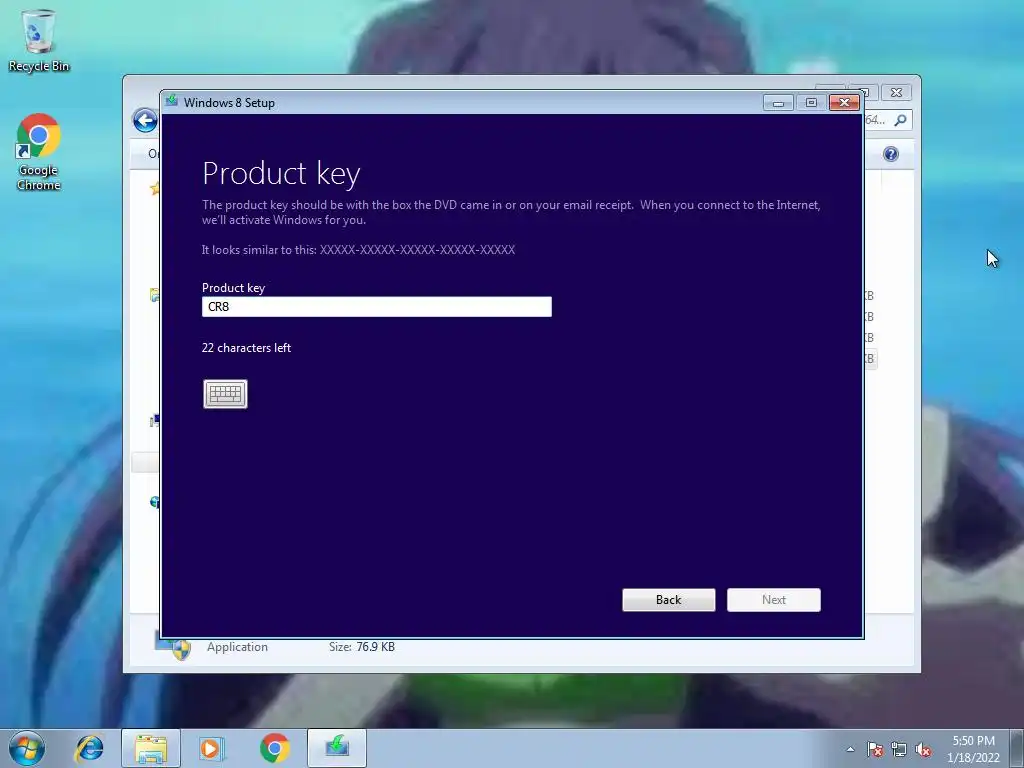Click the '76.9 KB' size value
Screen dimensions: 1024x768
pyautogui.click(x=376, y=647)
